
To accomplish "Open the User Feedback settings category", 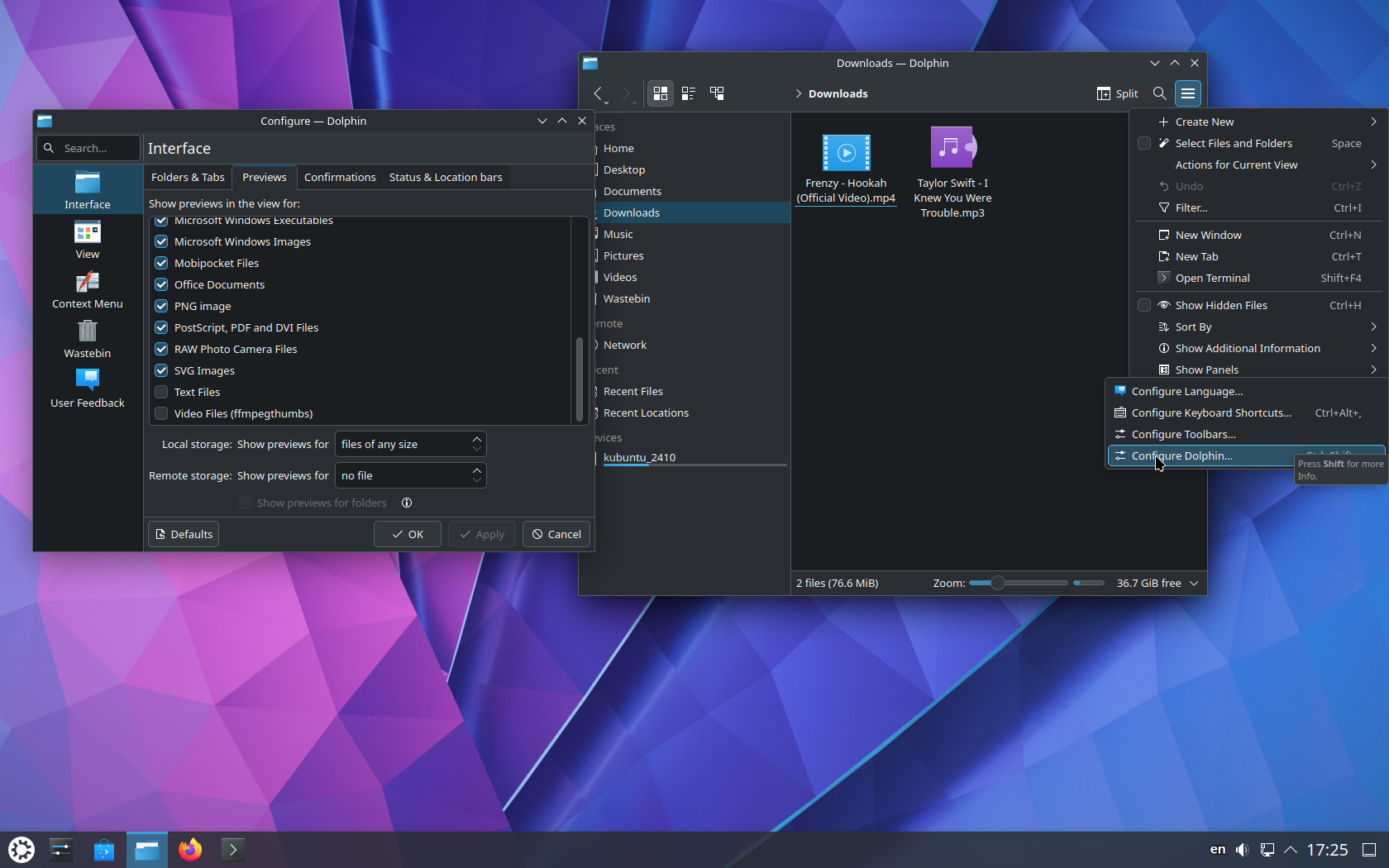I will coord(88,389).
